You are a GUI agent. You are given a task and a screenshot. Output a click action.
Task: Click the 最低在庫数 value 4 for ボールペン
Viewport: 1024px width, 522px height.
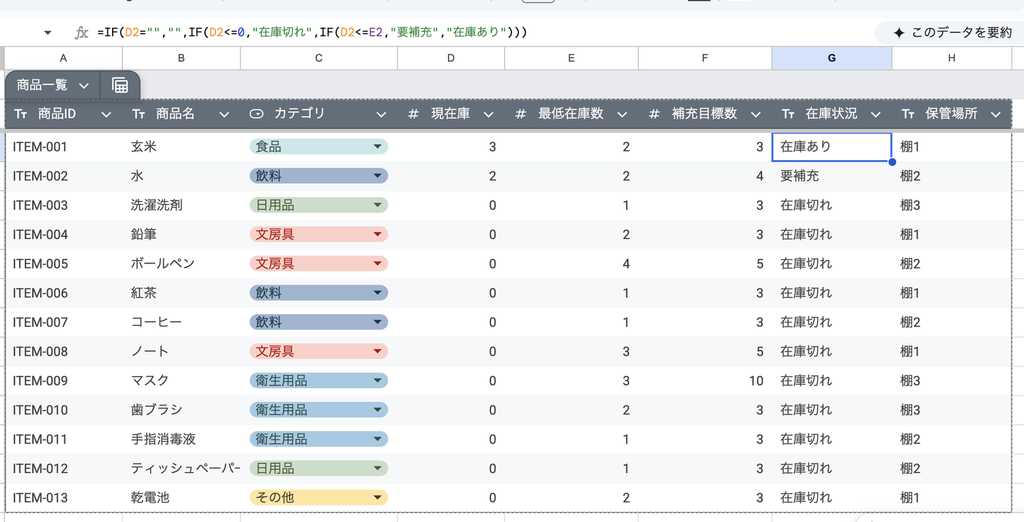[571, 263]
